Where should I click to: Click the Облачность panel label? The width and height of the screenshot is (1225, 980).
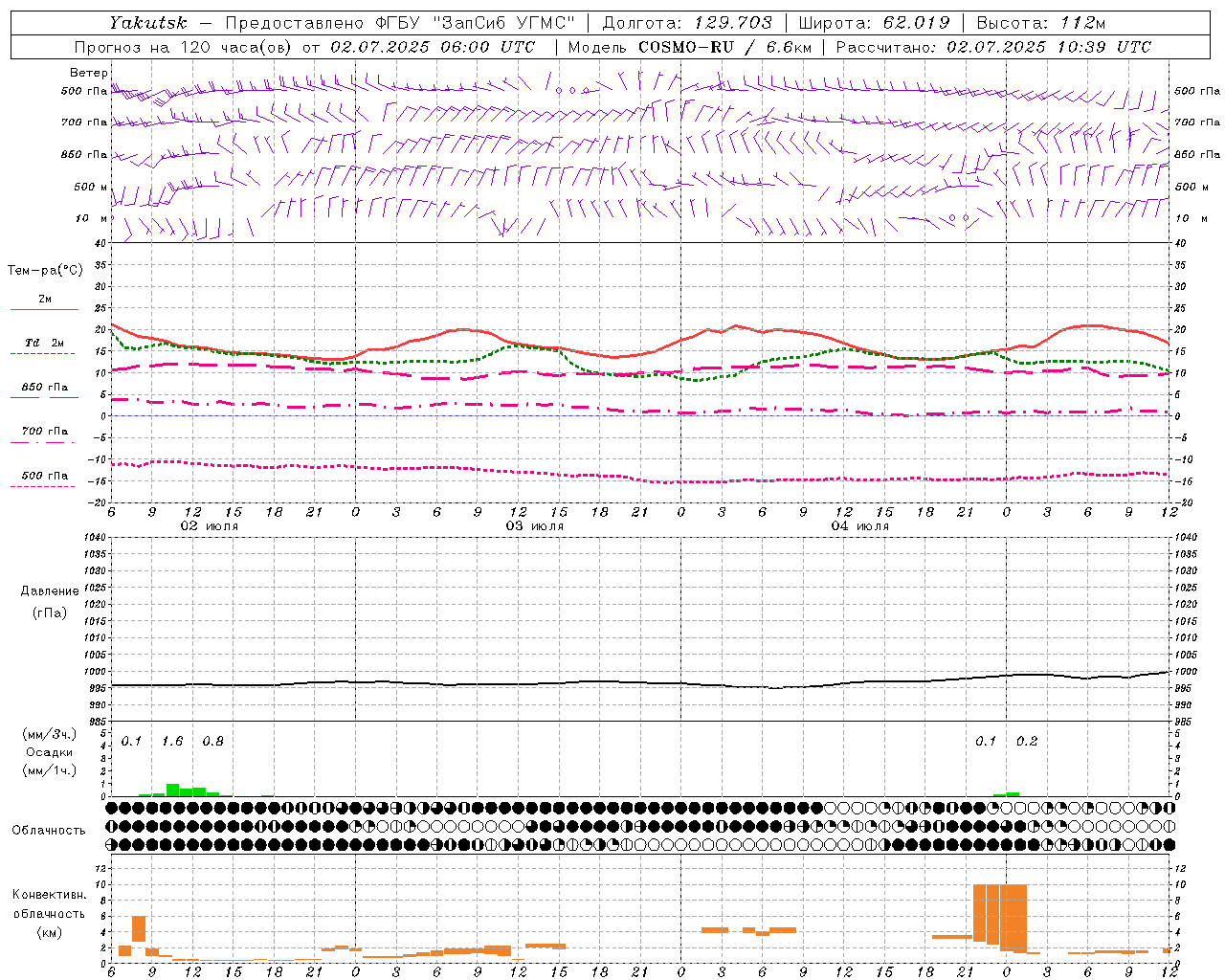click(x=49, y=831)
